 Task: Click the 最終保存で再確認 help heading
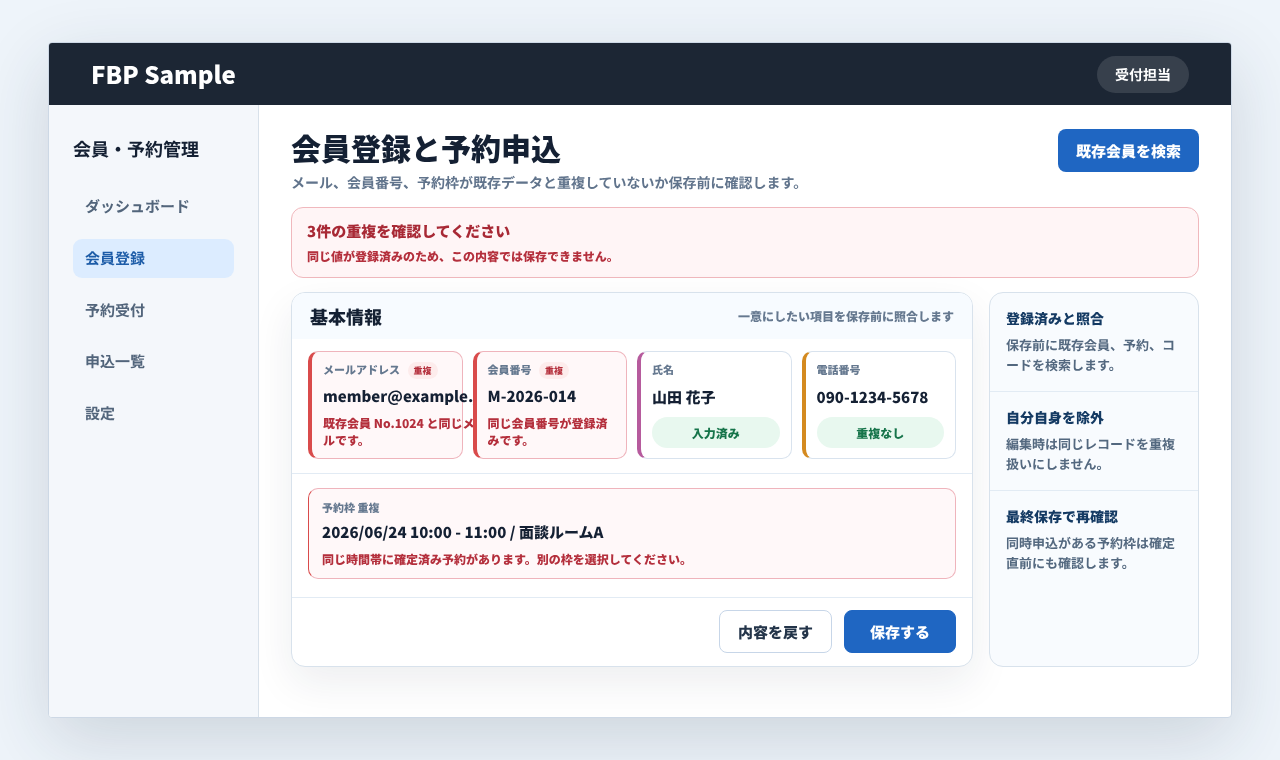[1062, 517]
